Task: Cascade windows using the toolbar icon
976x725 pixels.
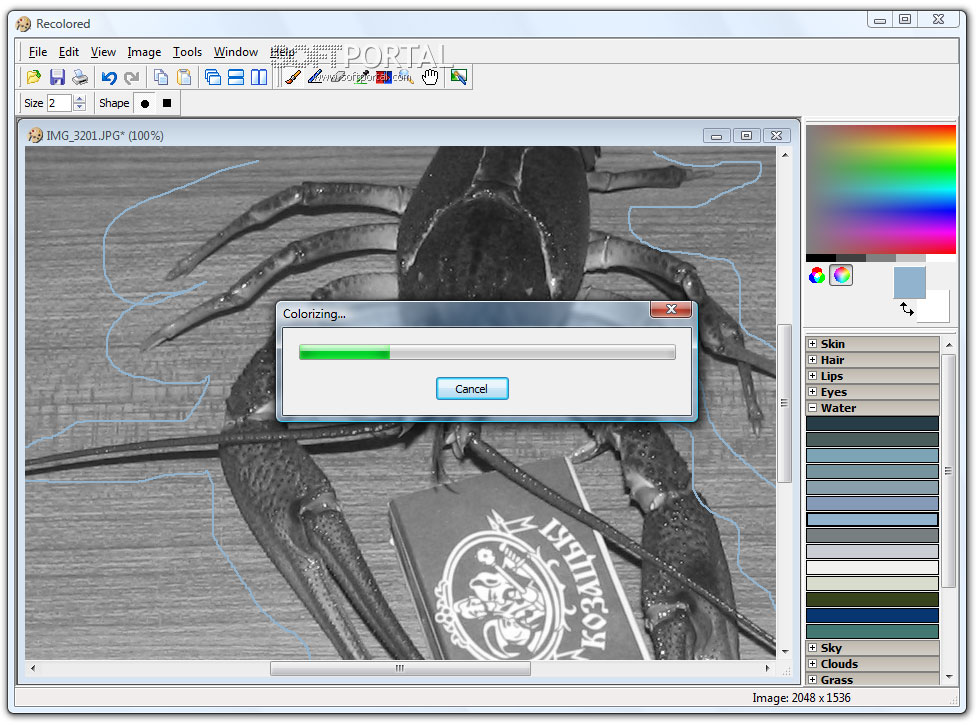Action: click(213, 77)
